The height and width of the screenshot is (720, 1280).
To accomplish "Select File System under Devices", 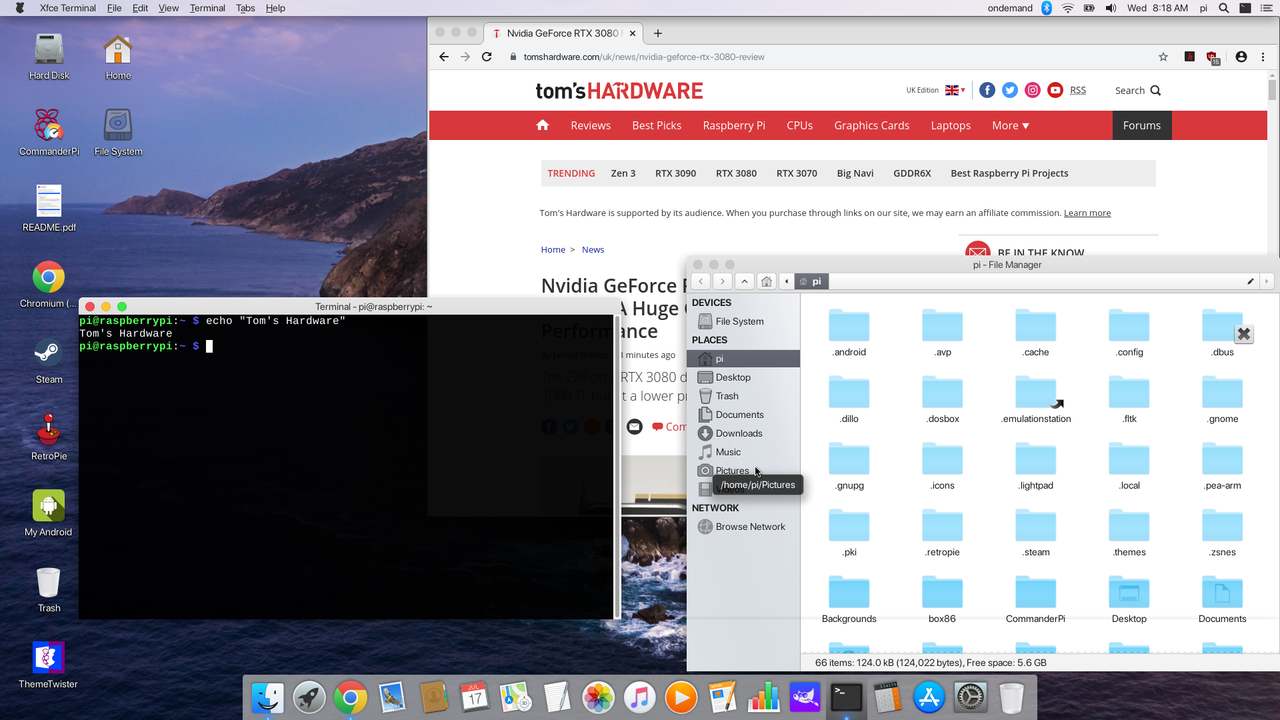I will pos(738,321).
